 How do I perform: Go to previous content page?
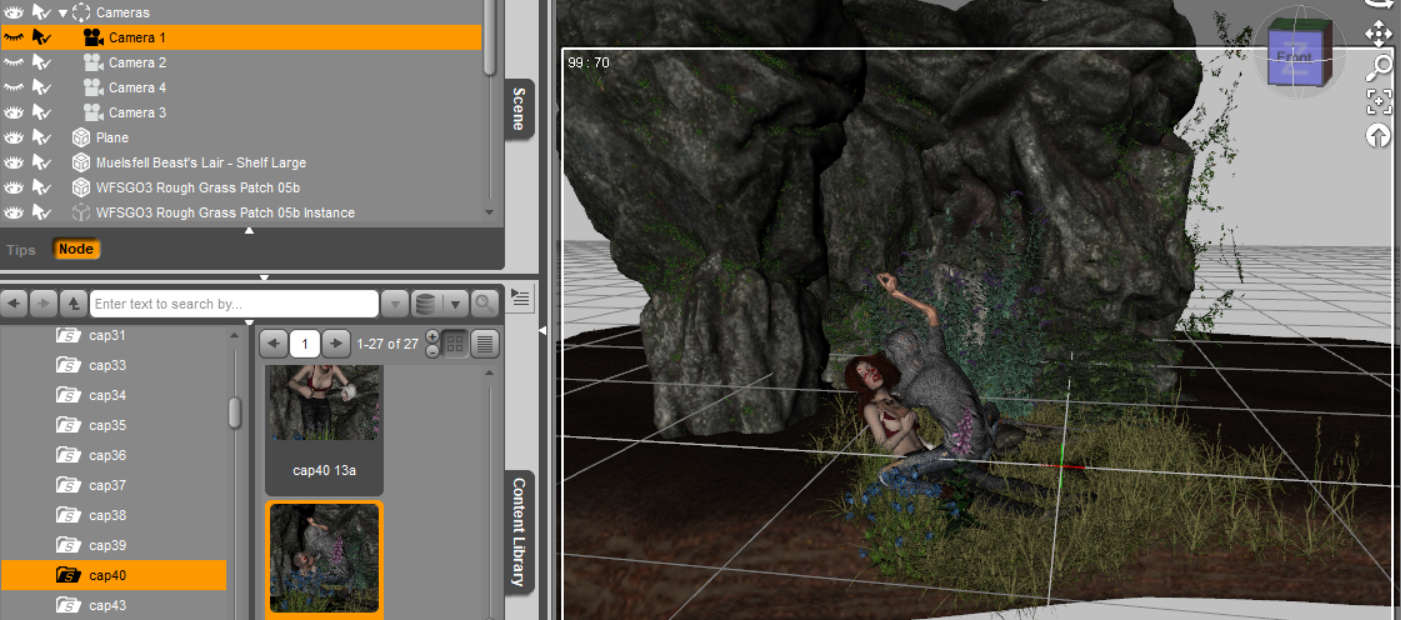(274, 344)
